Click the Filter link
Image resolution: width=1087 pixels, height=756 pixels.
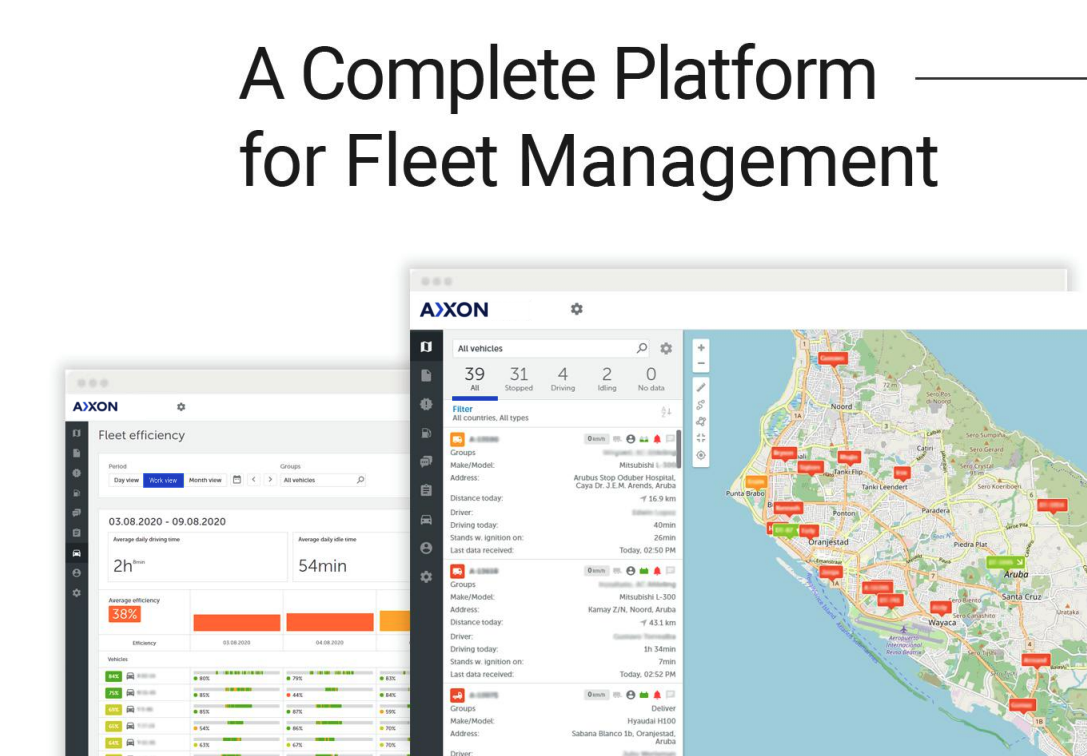point(462,409)
